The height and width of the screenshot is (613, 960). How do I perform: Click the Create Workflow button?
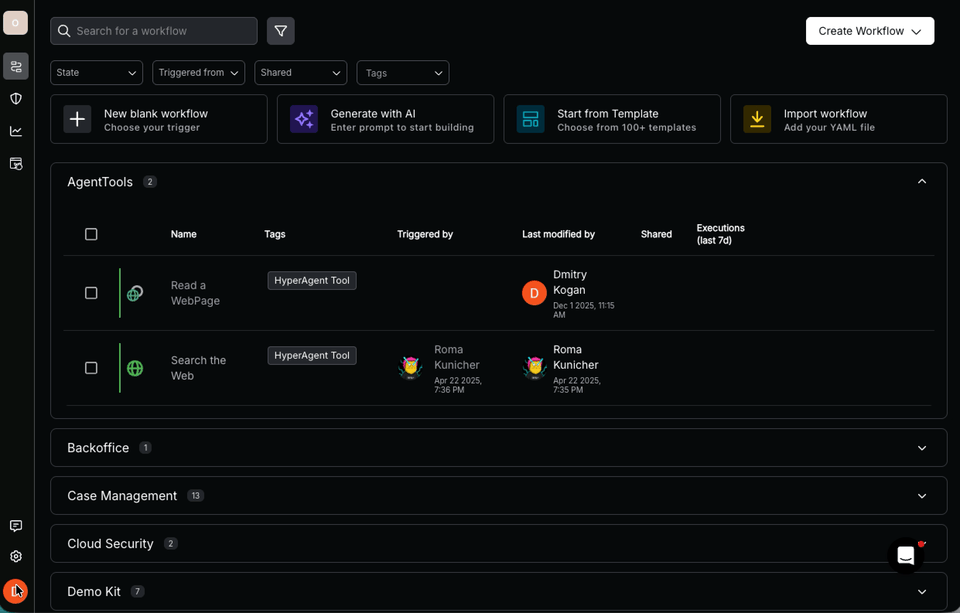point(870,31)
